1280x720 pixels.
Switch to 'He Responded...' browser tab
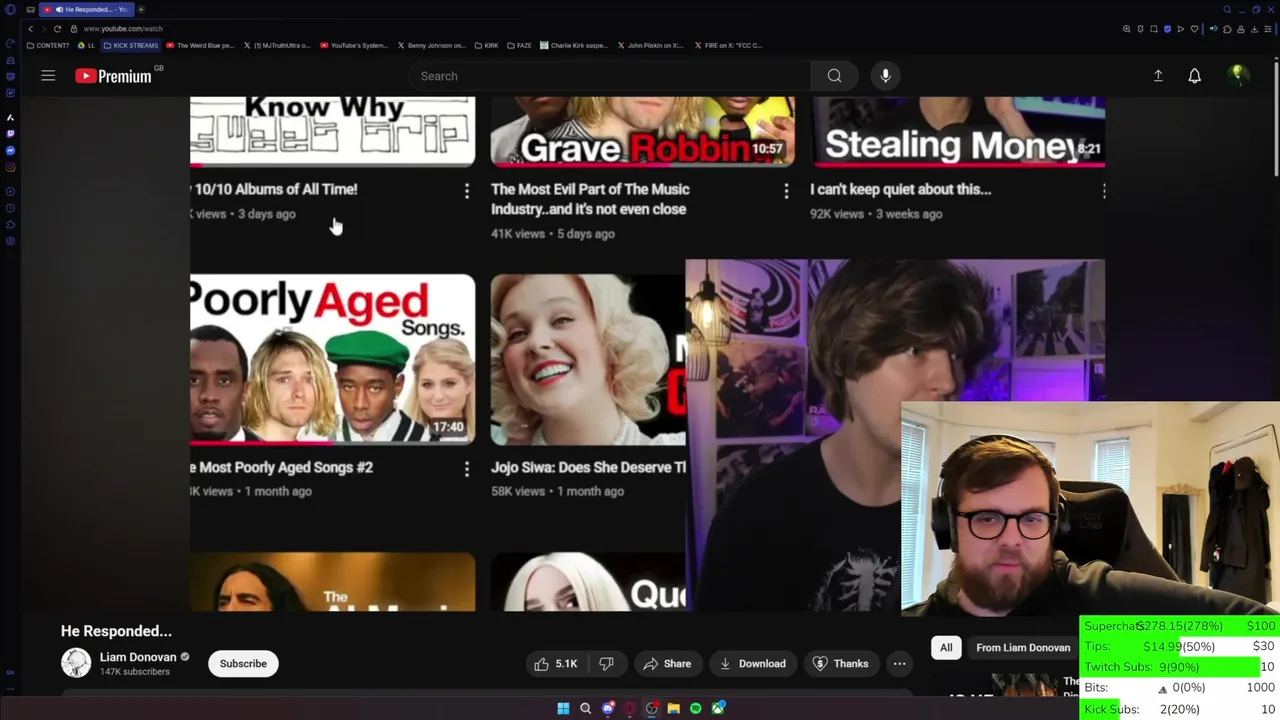86,9
